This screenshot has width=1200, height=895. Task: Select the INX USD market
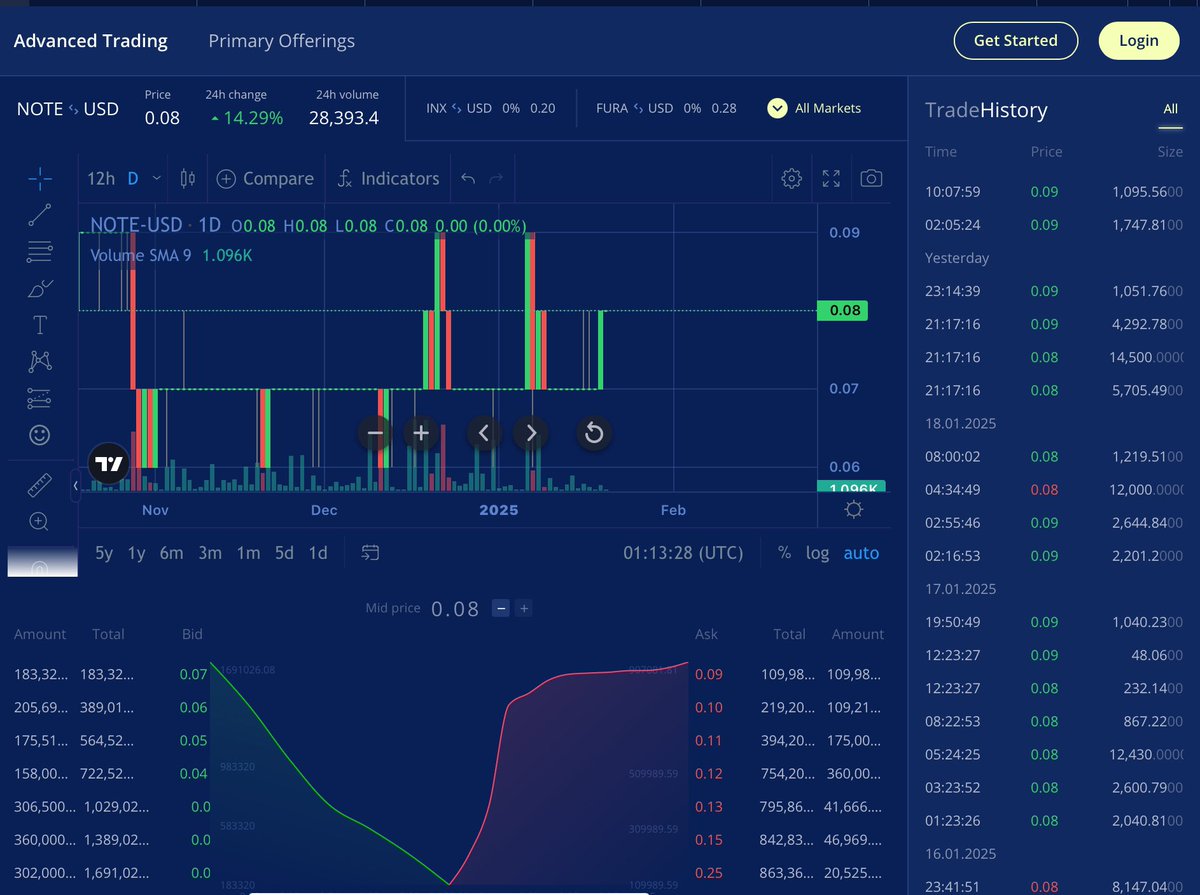(490, 108)
